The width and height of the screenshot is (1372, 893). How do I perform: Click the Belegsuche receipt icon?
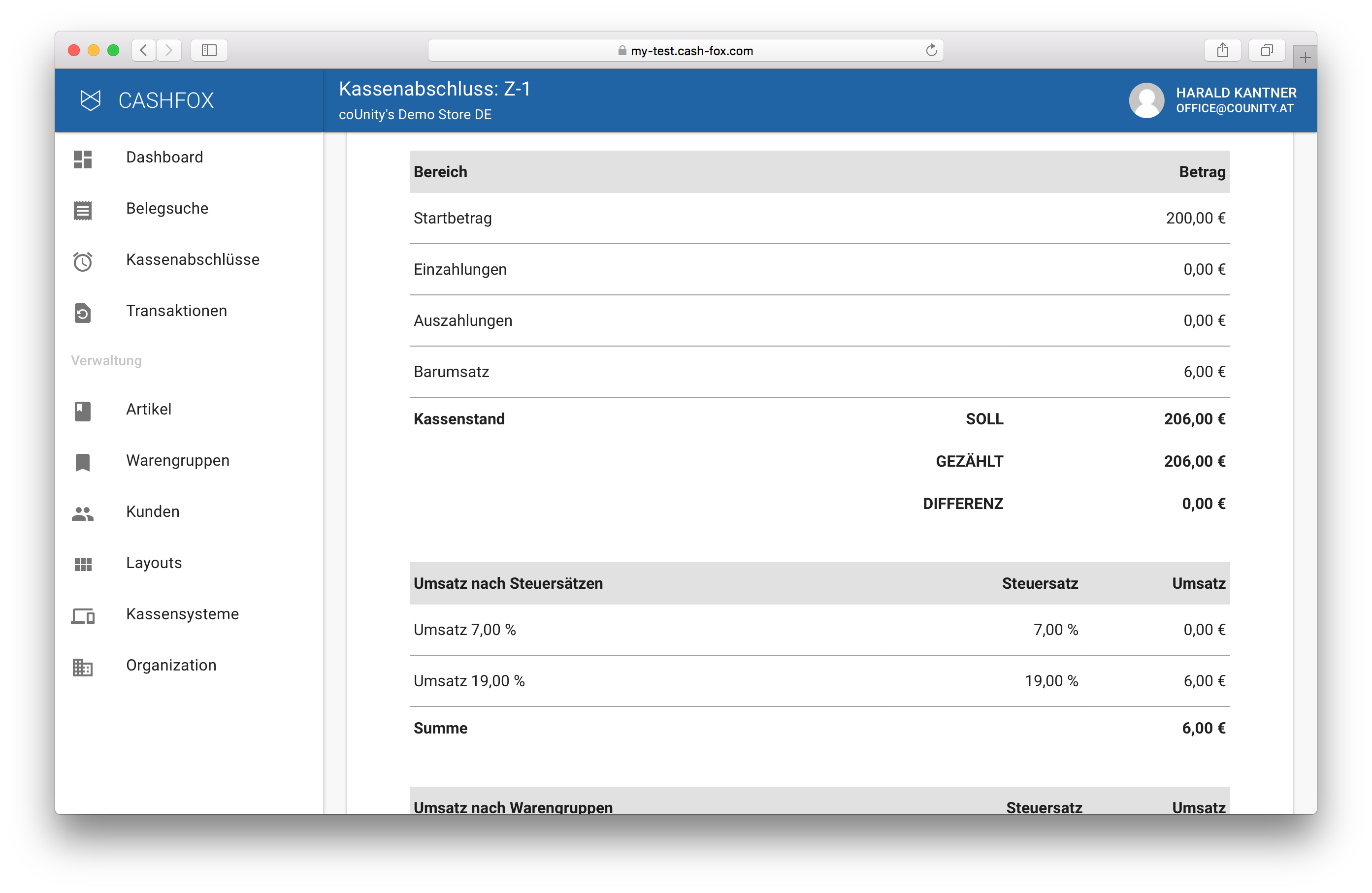[82, 210]
